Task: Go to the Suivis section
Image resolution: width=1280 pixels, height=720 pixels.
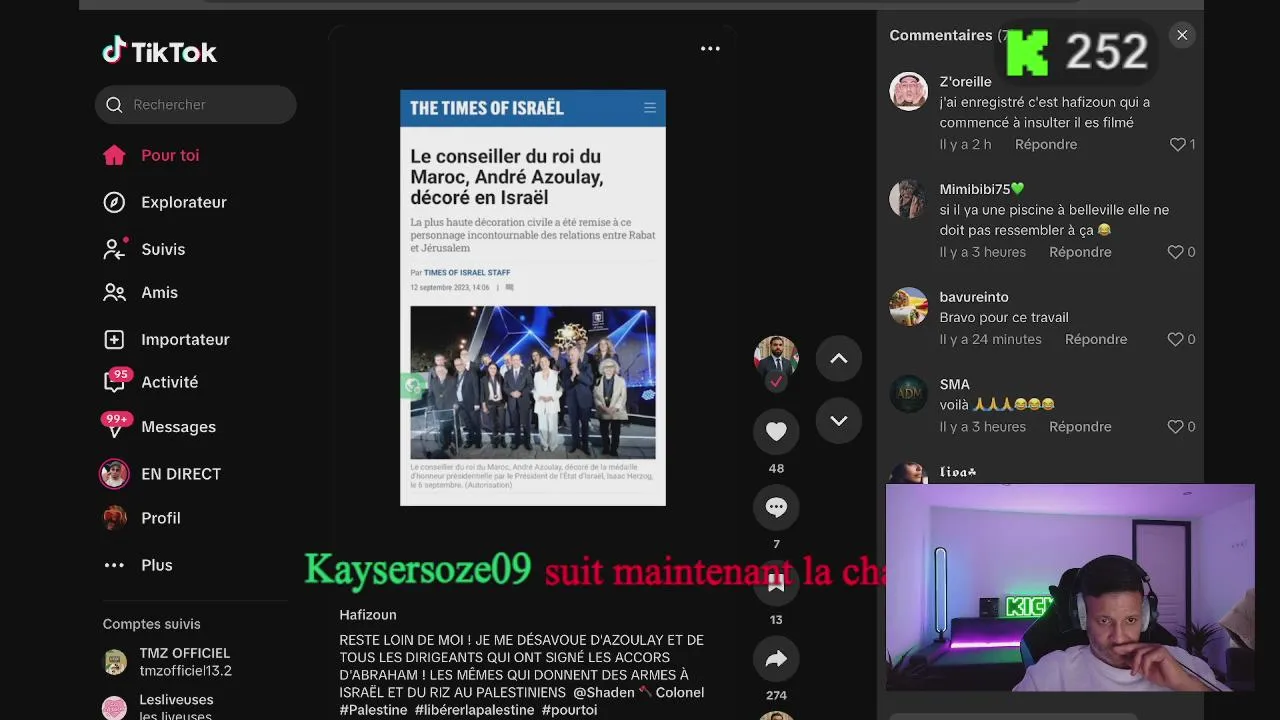Action: click(x=163, y=249)
